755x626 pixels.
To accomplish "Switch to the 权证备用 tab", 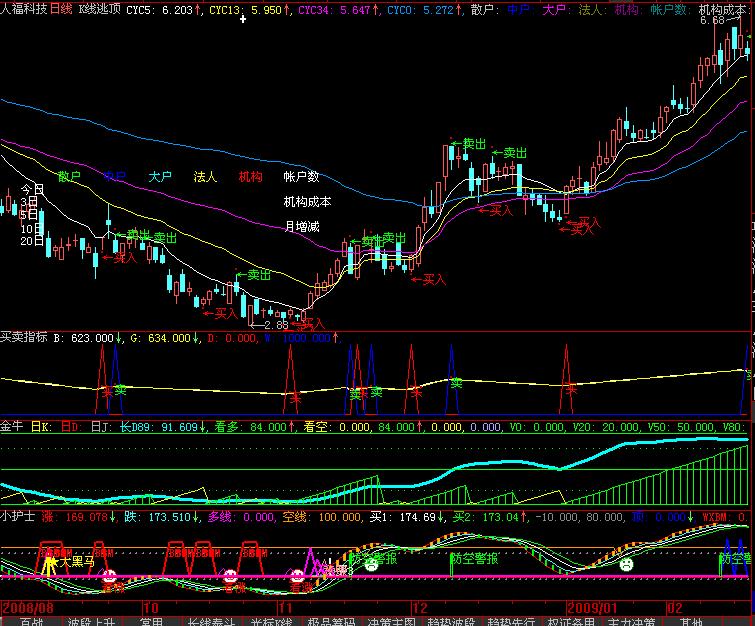I will (x=571, y=621).
